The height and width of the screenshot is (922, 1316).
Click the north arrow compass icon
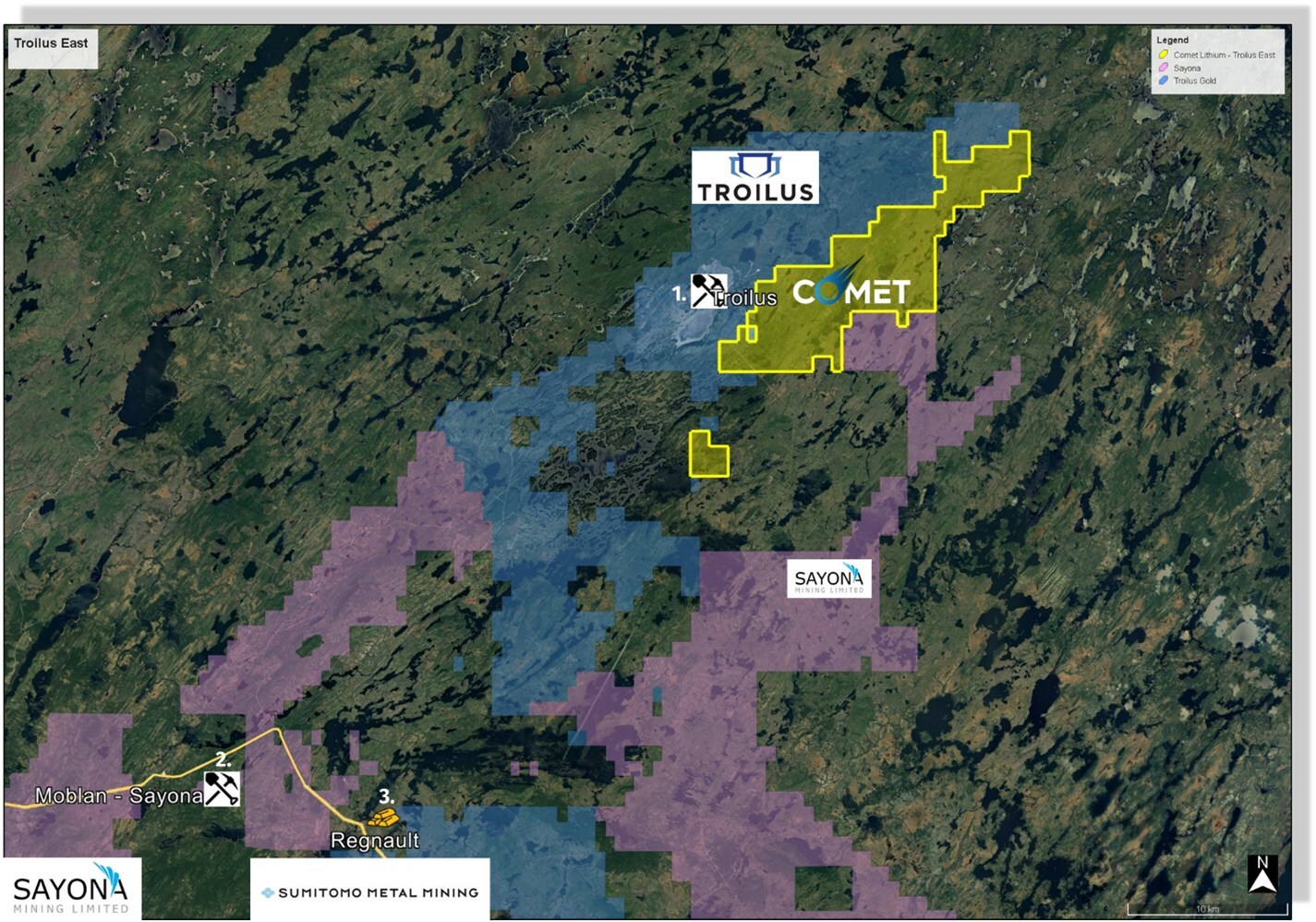(x=1262, y=874)
